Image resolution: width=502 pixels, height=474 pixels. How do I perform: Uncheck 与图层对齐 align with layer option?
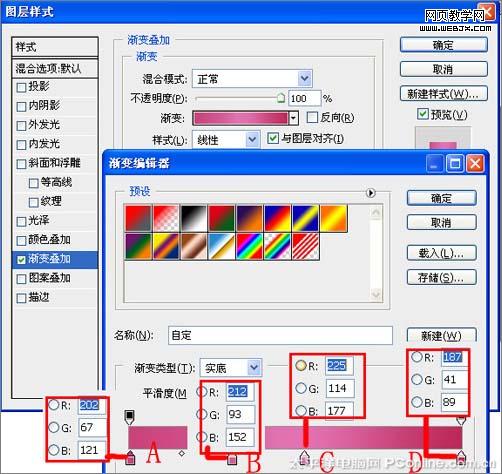click(x=273, y=138)
